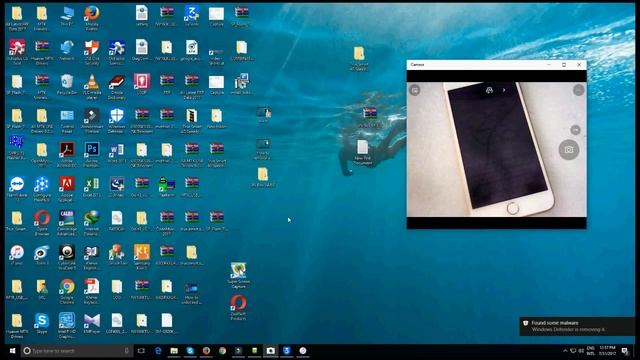This screenshot has width=640, height=360.
Task: Select the Samsung Kies 3 shortcut
Action: (142, 257)
